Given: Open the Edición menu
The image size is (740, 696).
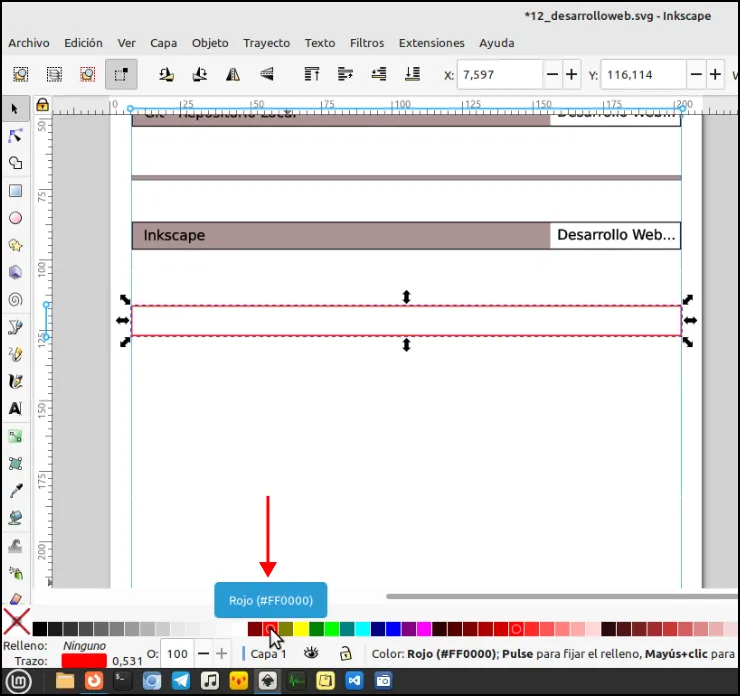Looking at the screenshot, I should 83,43.
